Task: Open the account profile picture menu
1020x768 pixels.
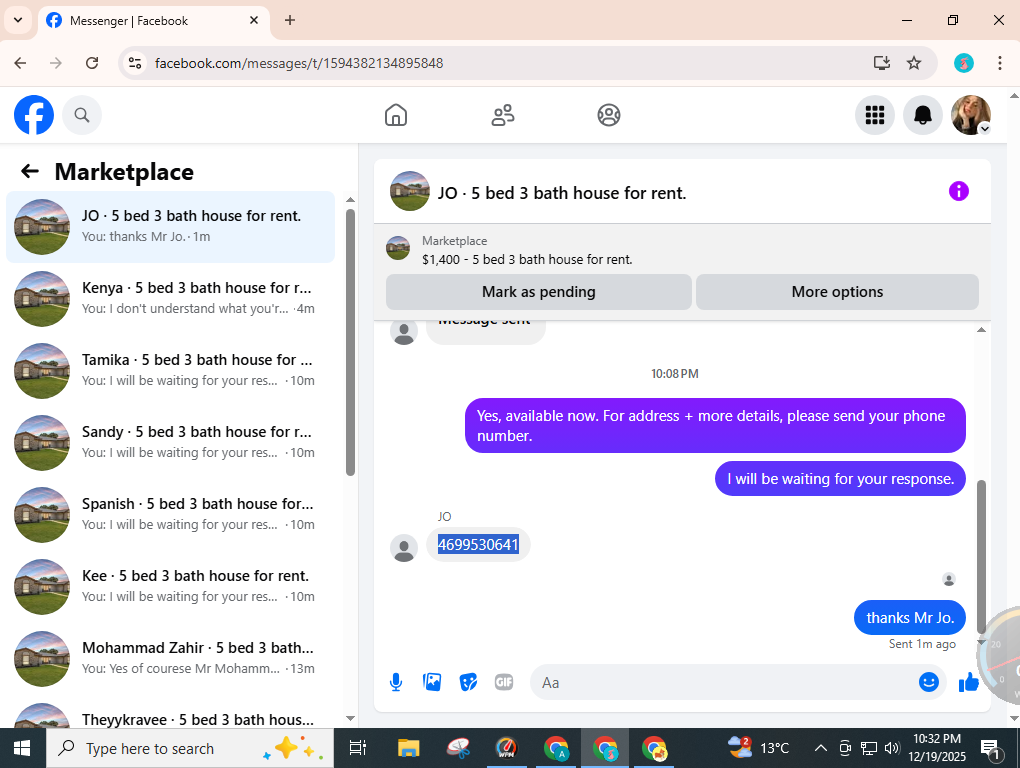Action: (971, 115)
